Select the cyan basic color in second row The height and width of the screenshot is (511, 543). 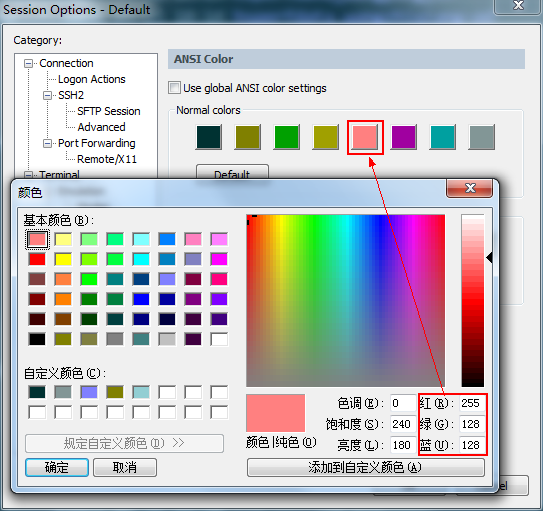point(141,259)
